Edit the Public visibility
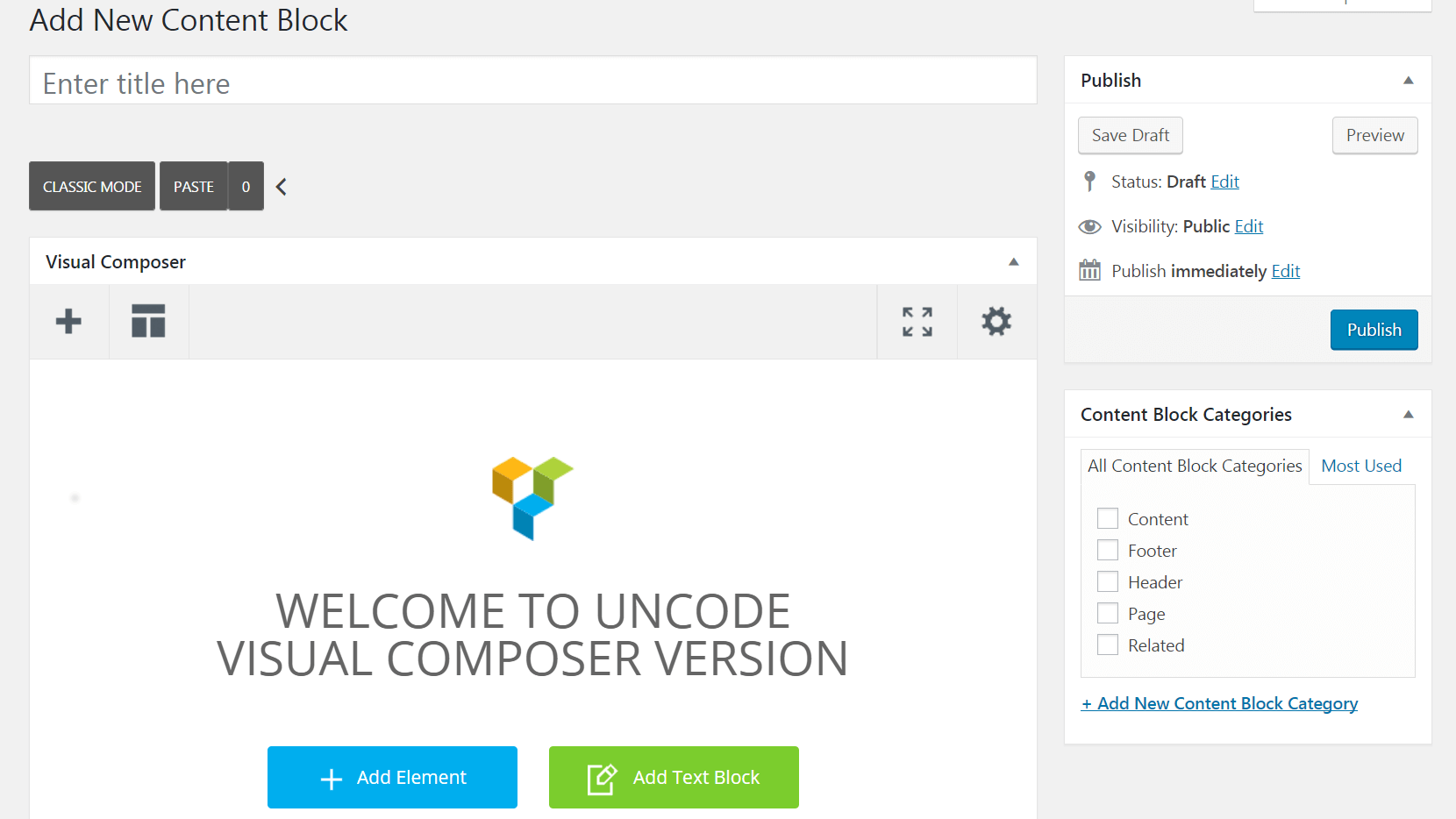This screenshot has width=1456, height=819. (1249, 226)
